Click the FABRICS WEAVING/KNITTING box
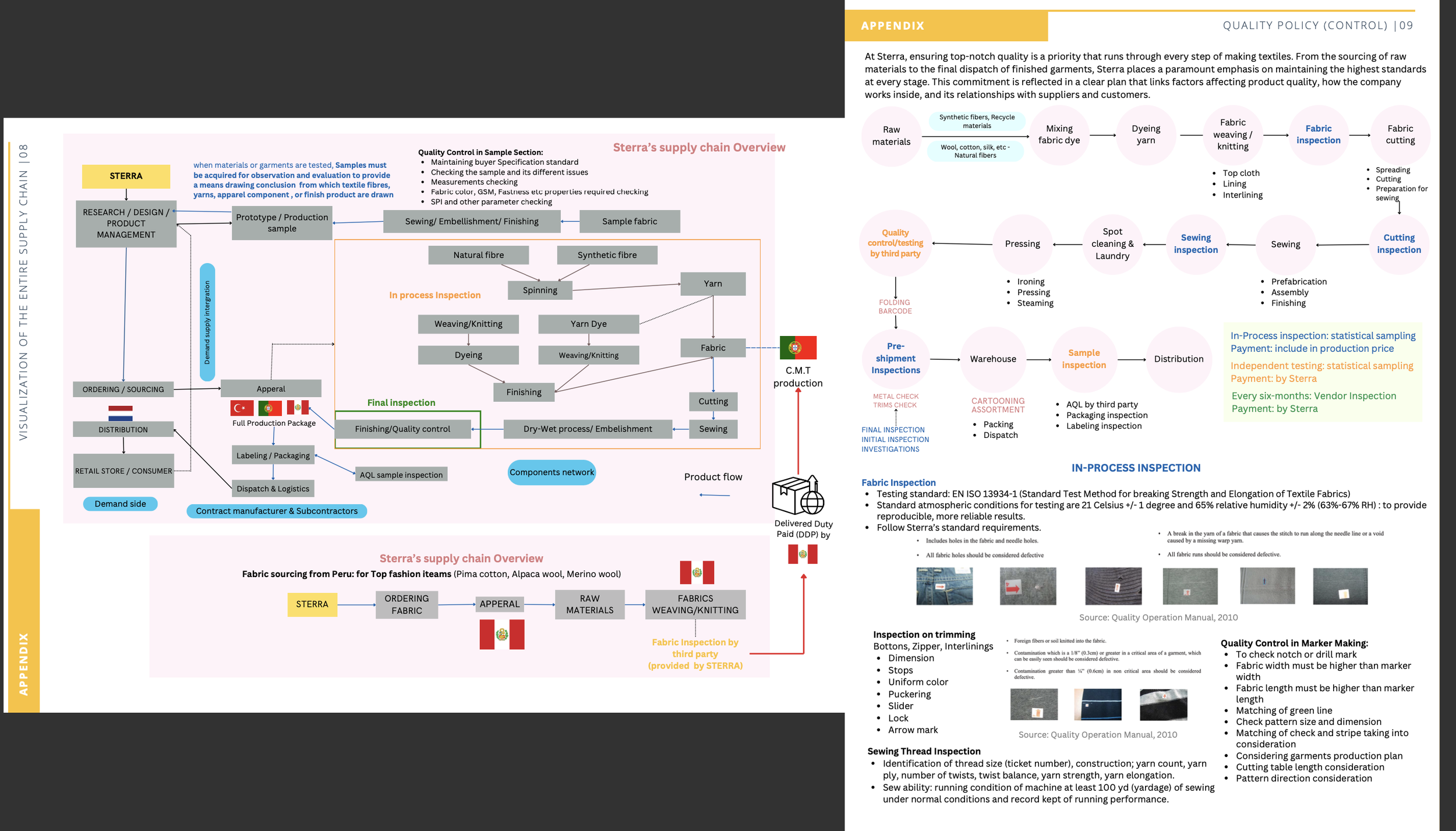 pyautogui.click(x=695, y=604)
